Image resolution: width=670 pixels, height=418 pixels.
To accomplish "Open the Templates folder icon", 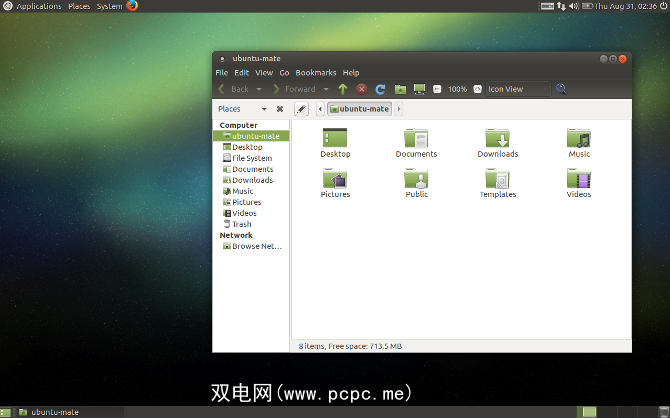I will pos(498,183).
